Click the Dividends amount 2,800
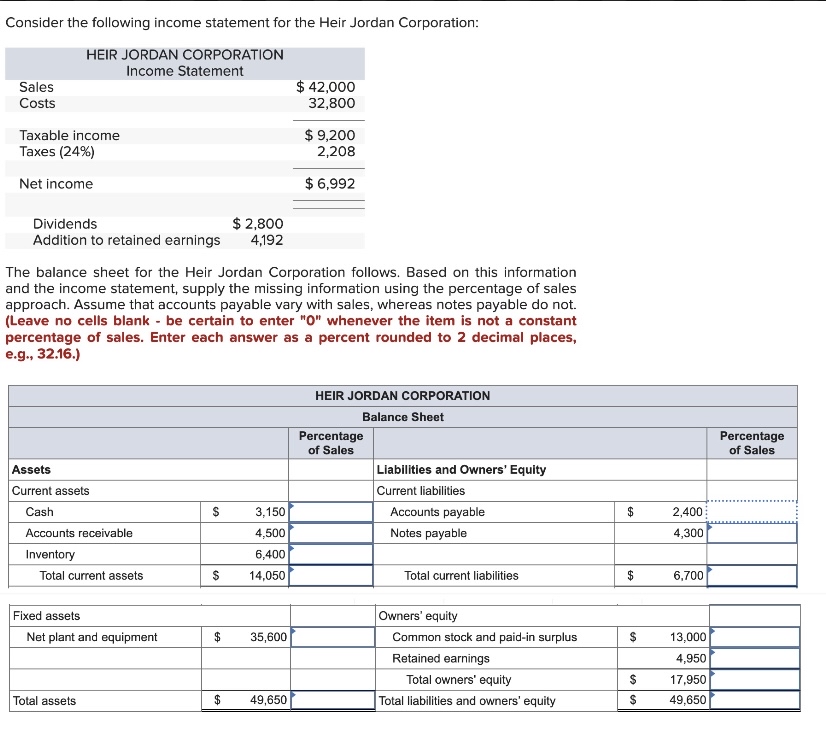Screen dimensions: 826x729 pyautogui.click(x=257, y=223)
